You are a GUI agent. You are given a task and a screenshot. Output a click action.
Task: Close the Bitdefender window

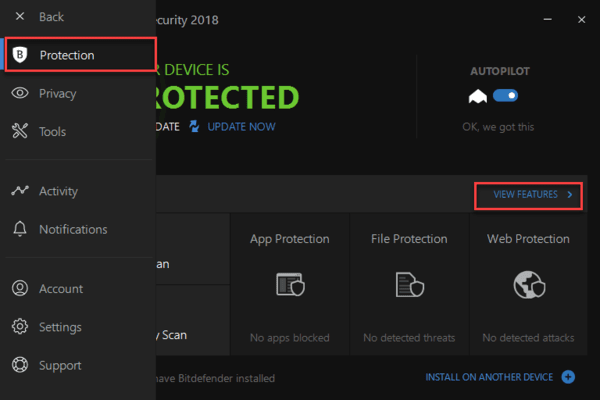click(x=581, y=19)
